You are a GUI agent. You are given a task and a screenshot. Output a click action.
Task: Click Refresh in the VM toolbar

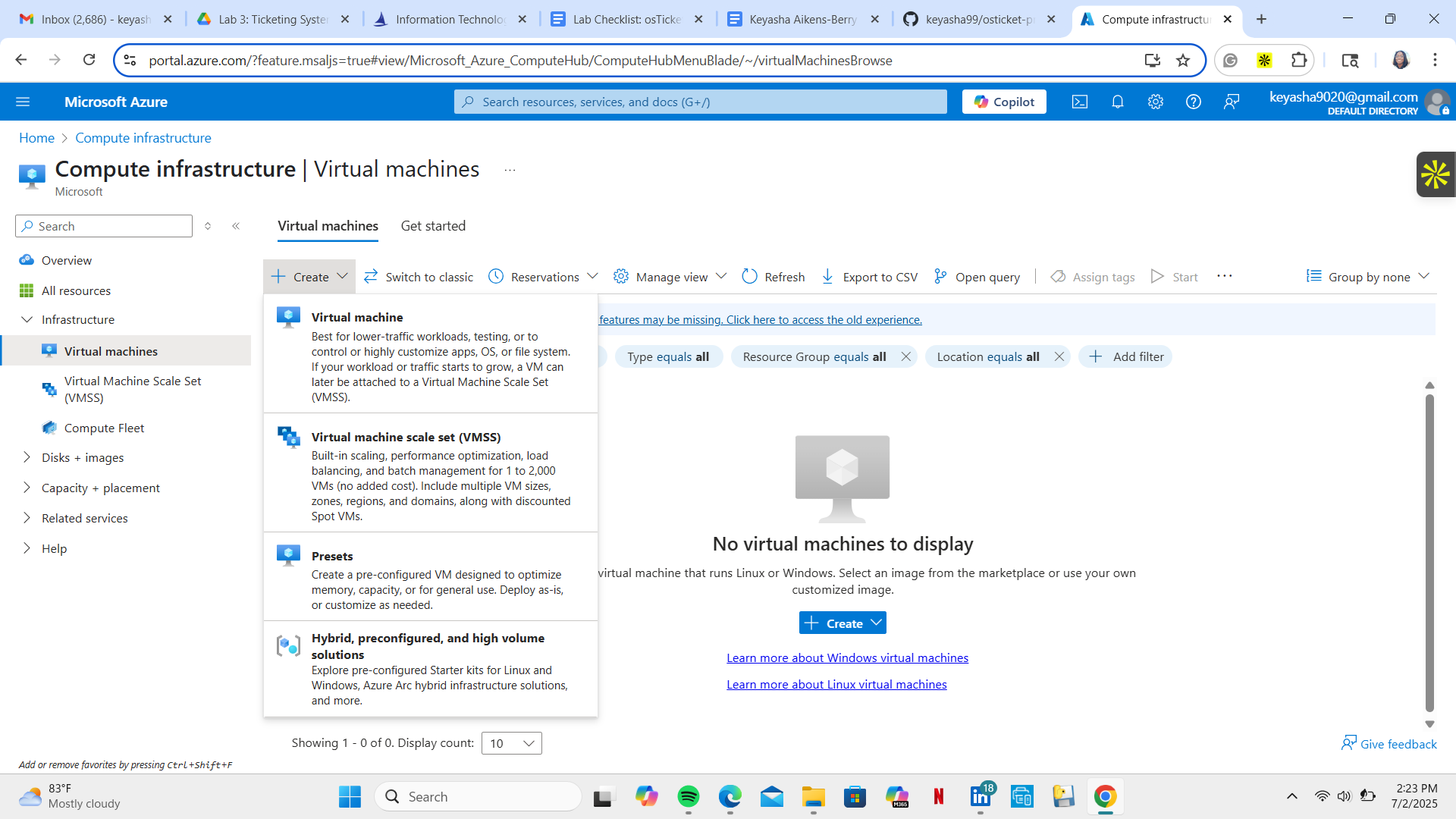pyautogui.click(x=773, y=277)
